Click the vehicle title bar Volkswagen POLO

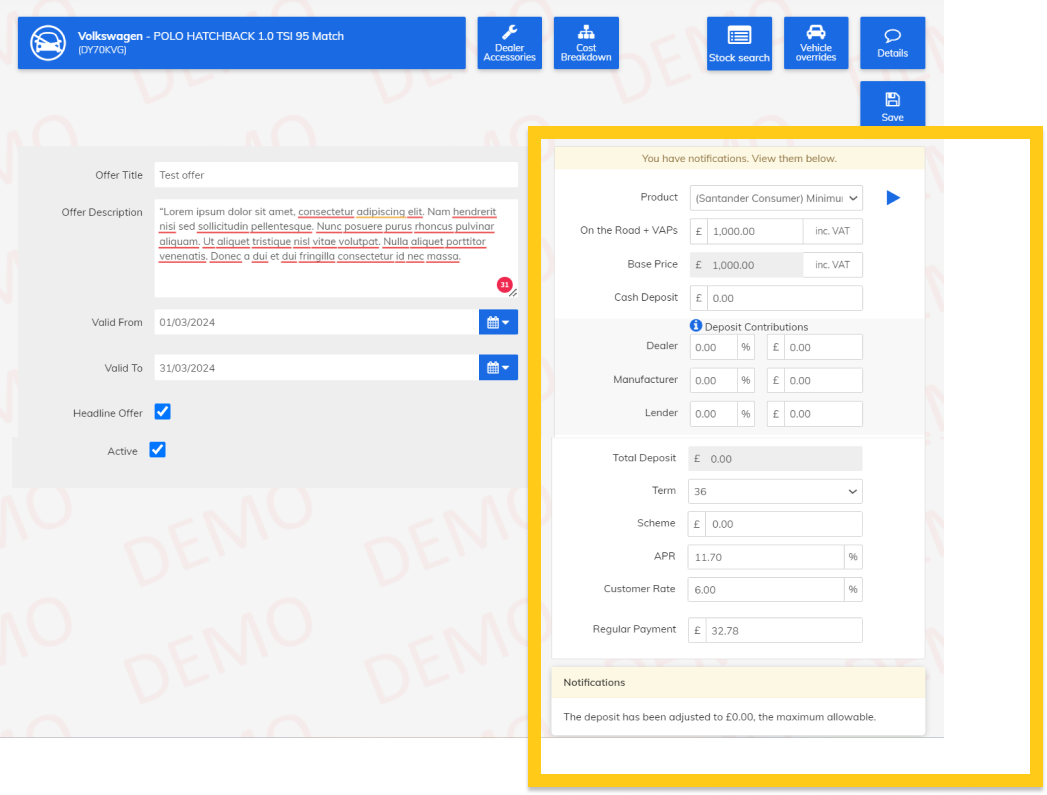click(x=242, y=43)
